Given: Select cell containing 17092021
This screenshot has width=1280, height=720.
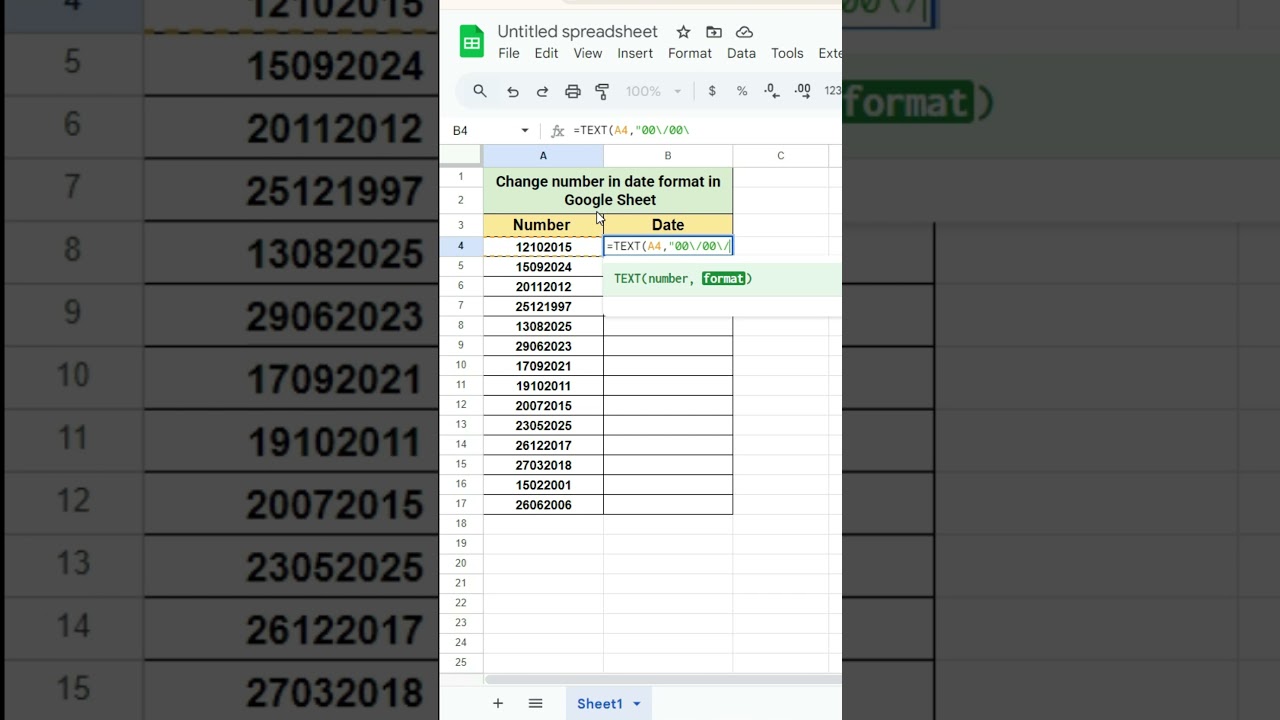Looking at the screenshot, I should 543,366.
